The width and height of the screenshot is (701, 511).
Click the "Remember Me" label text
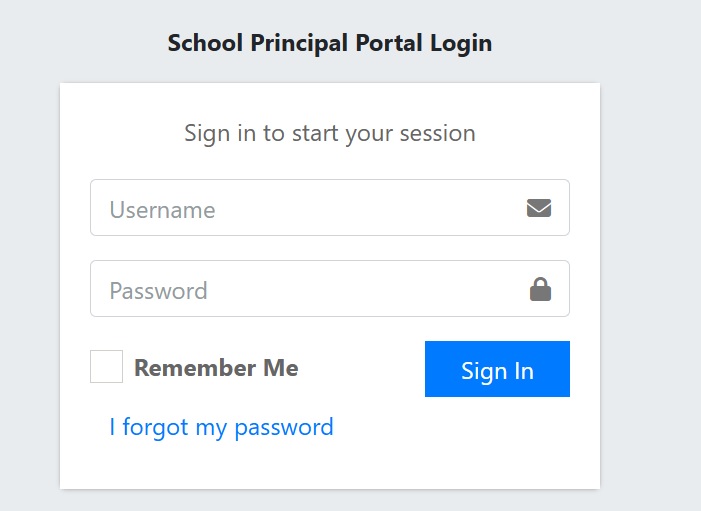click(x=216, y=368)
